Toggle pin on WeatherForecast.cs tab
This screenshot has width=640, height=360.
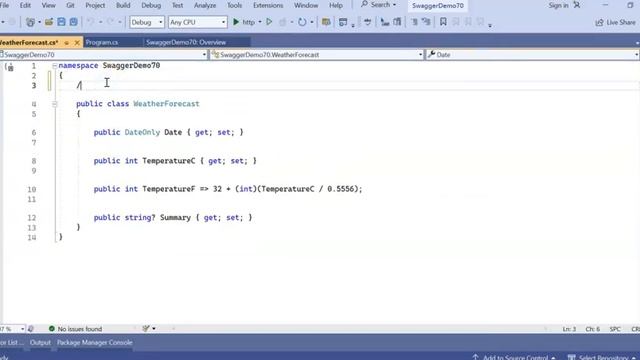pos(67,42)
